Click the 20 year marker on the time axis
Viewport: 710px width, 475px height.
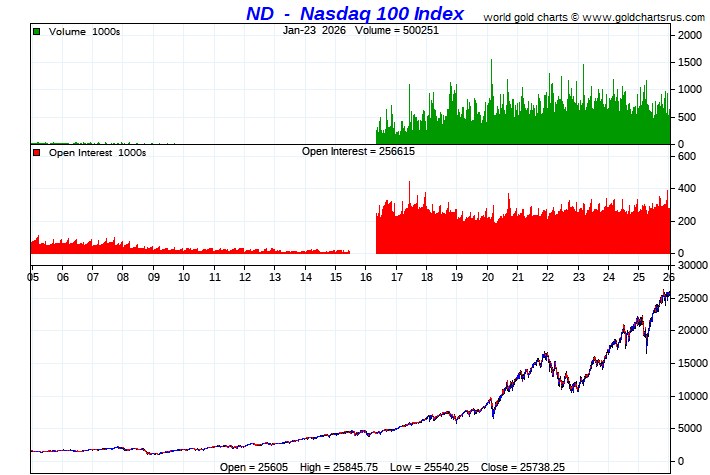pyautogui.click(x=487, y=276)
